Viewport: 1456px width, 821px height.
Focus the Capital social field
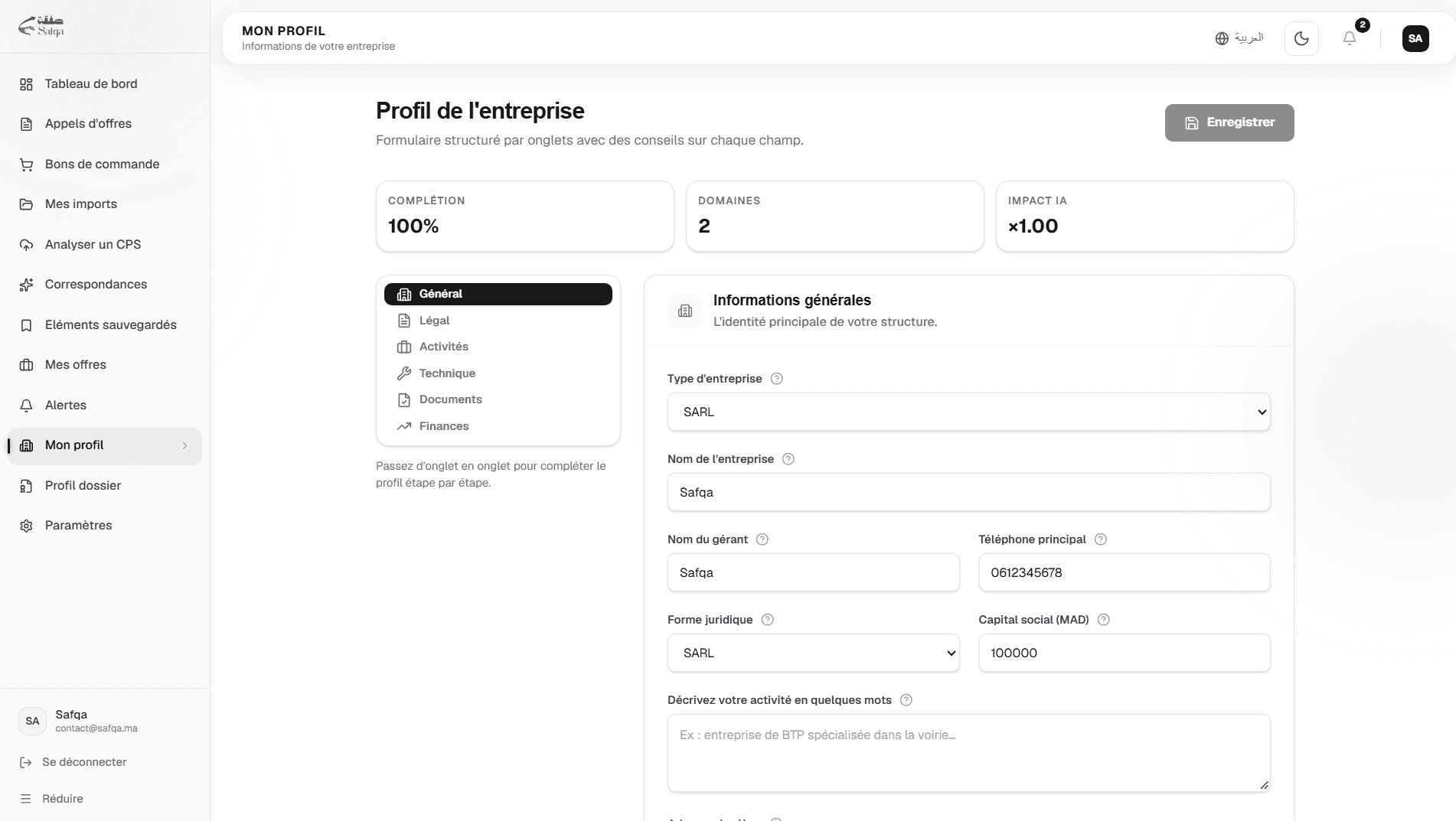[1124, 653]
